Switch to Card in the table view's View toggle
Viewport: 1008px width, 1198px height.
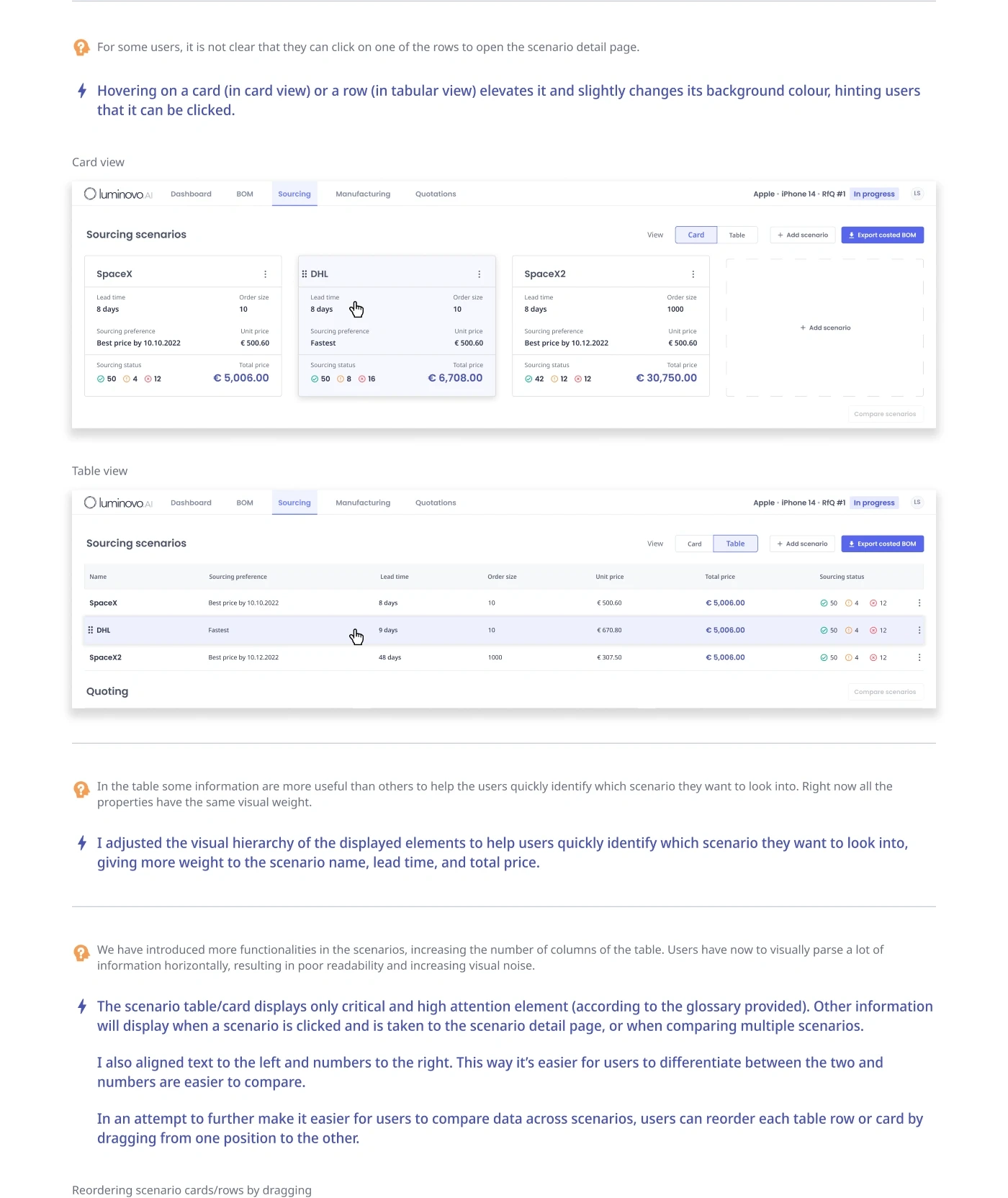(x=694, y=544)
